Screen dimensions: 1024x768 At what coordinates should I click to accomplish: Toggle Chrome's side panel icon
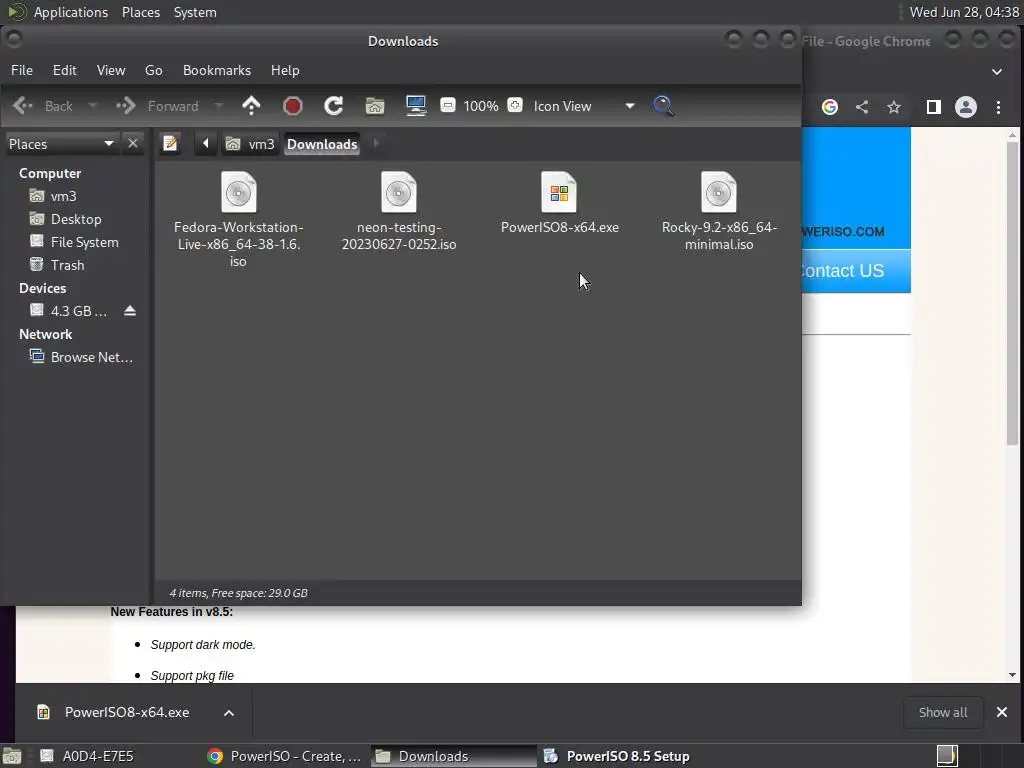(x=934, y=107)
